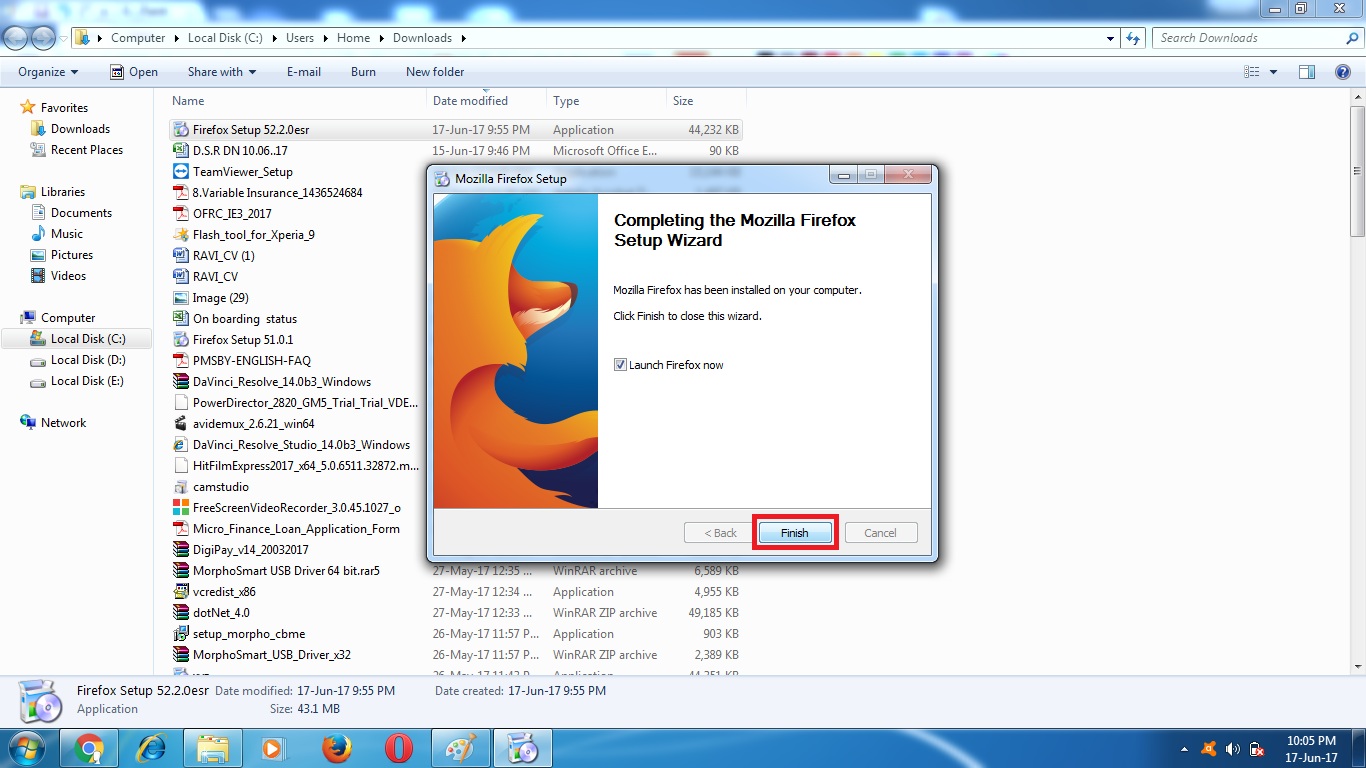
Task: Click the DigiPay_v14_20032017 archive icon
Action: 181,550
